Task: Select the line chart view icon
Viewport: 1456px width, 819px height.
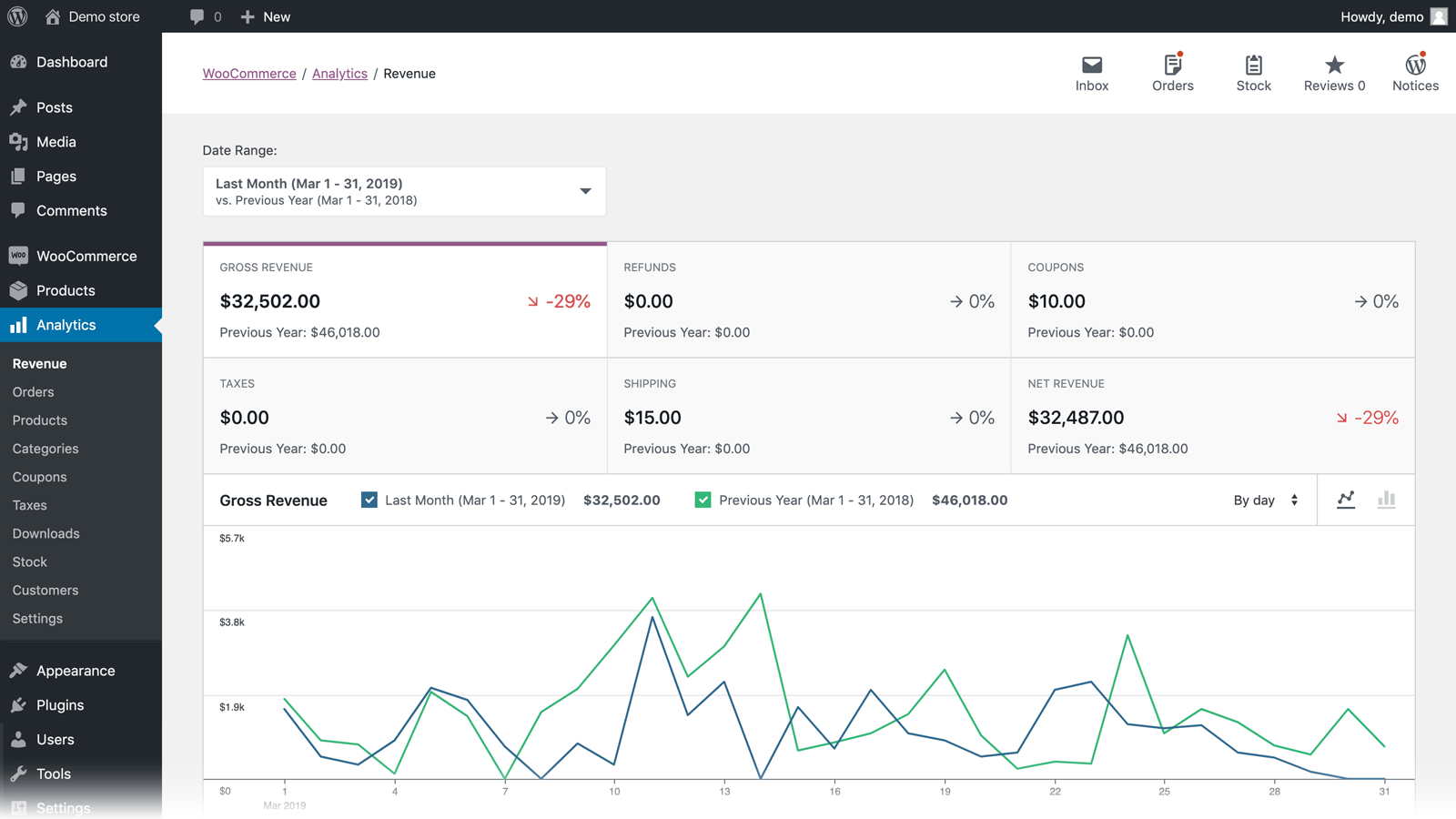Action: [x=1346, y=500]
